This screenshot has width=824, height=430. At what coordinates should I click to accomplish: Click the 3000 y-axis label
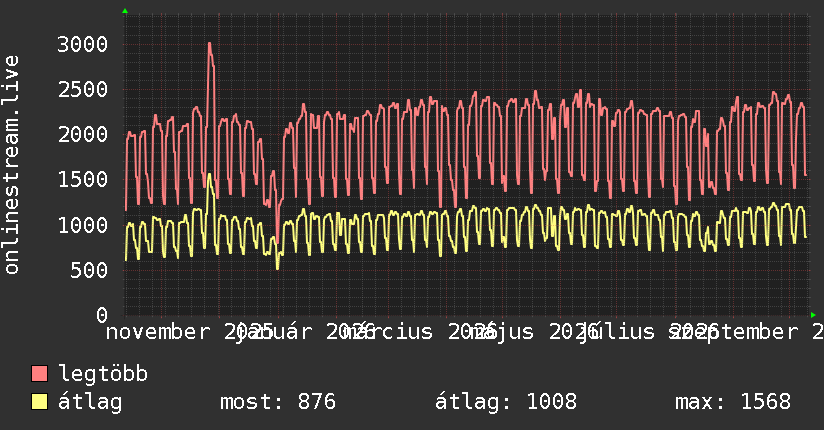[x=83, y=44]
